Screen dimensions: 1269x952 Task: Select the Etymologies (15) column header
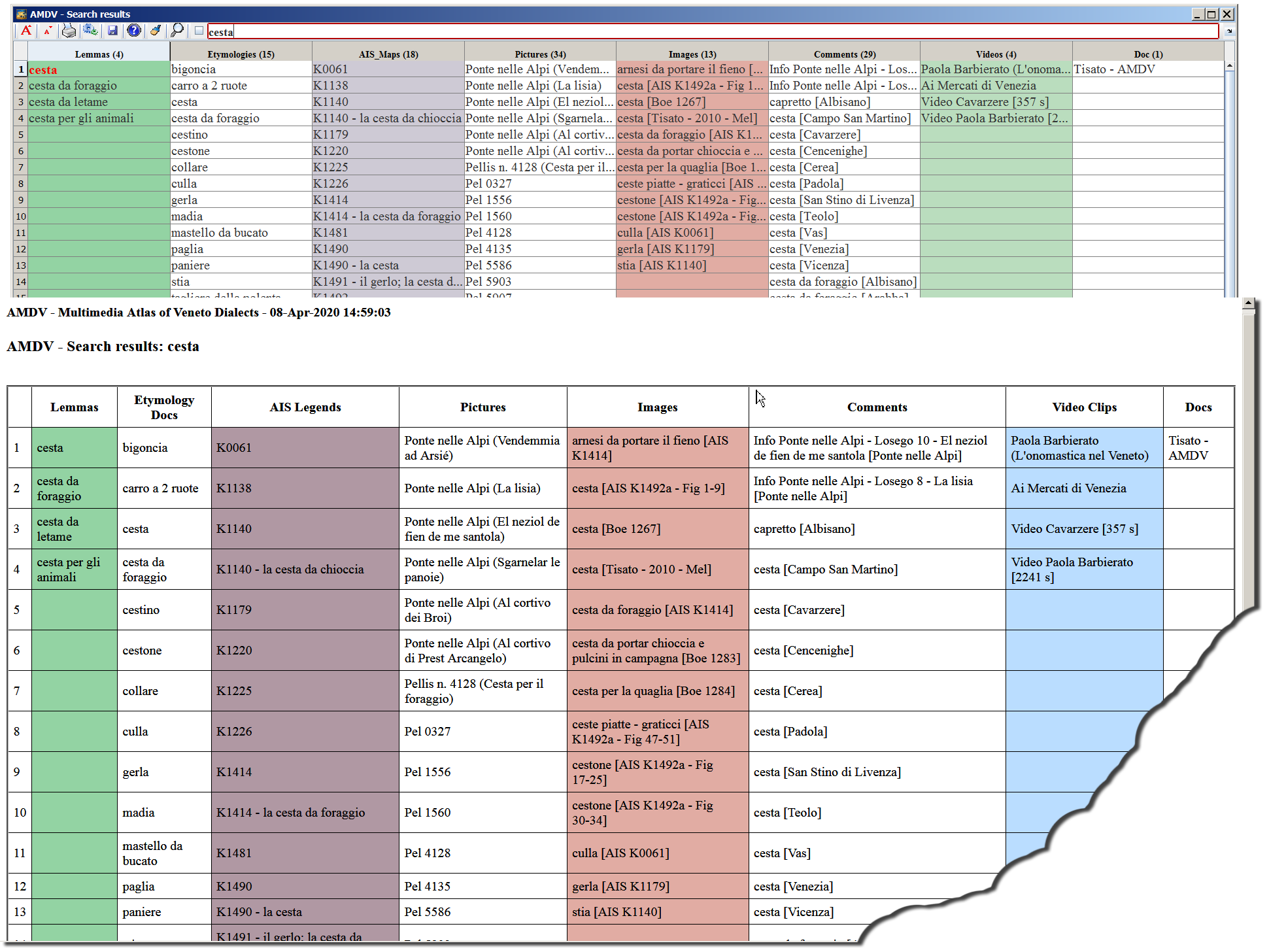click(241, 54)
